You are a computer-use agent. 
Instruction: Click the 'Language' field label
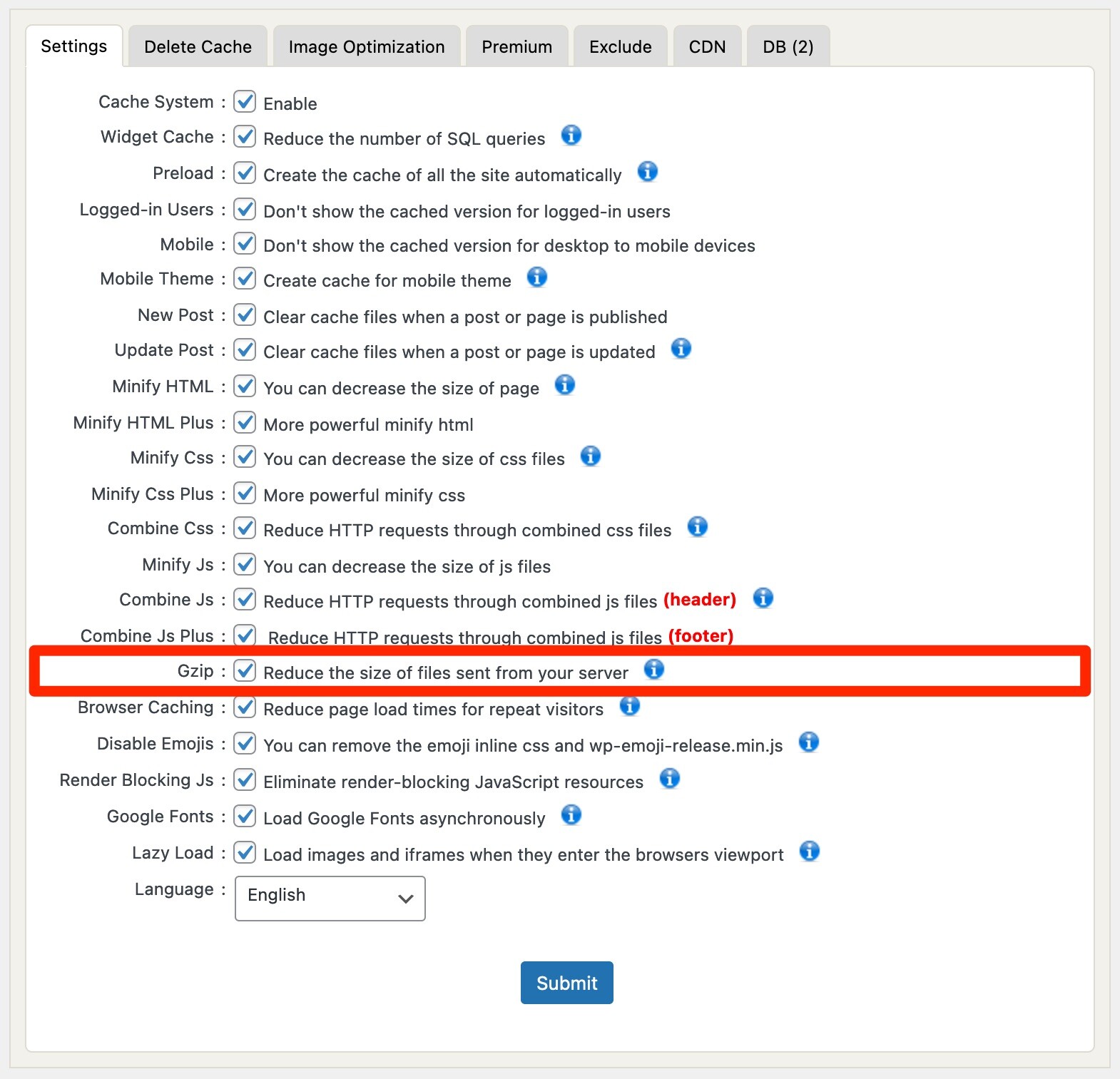tap(175, 889)
